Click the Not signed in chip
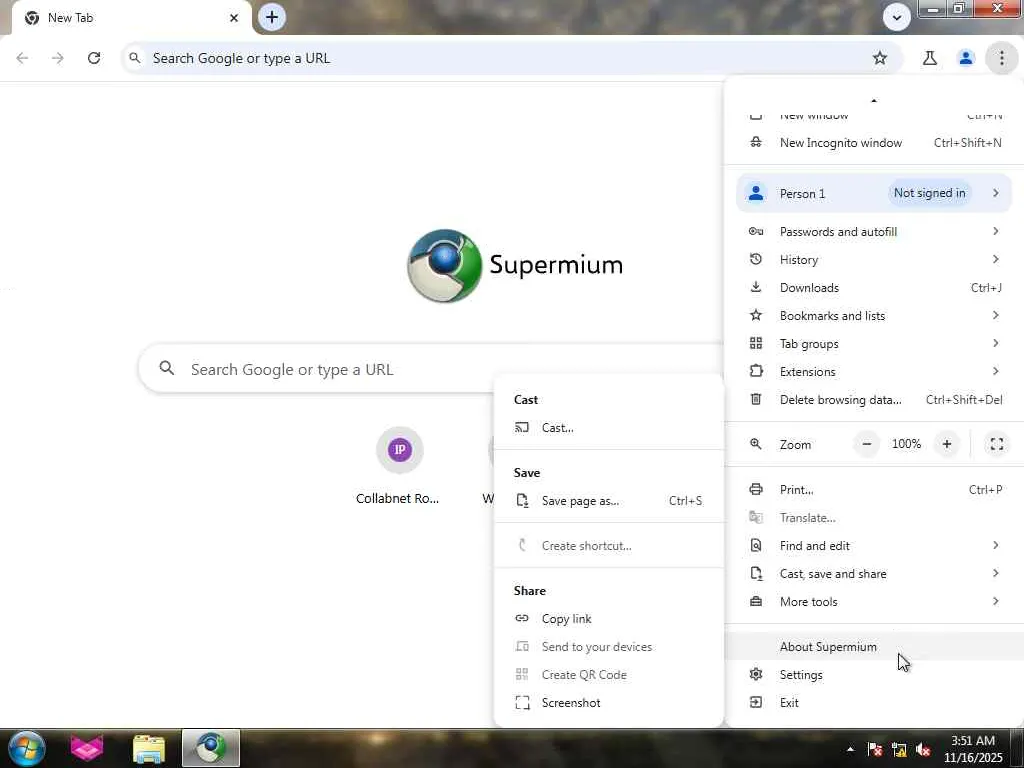1024x768 pixels. (929, 193)
